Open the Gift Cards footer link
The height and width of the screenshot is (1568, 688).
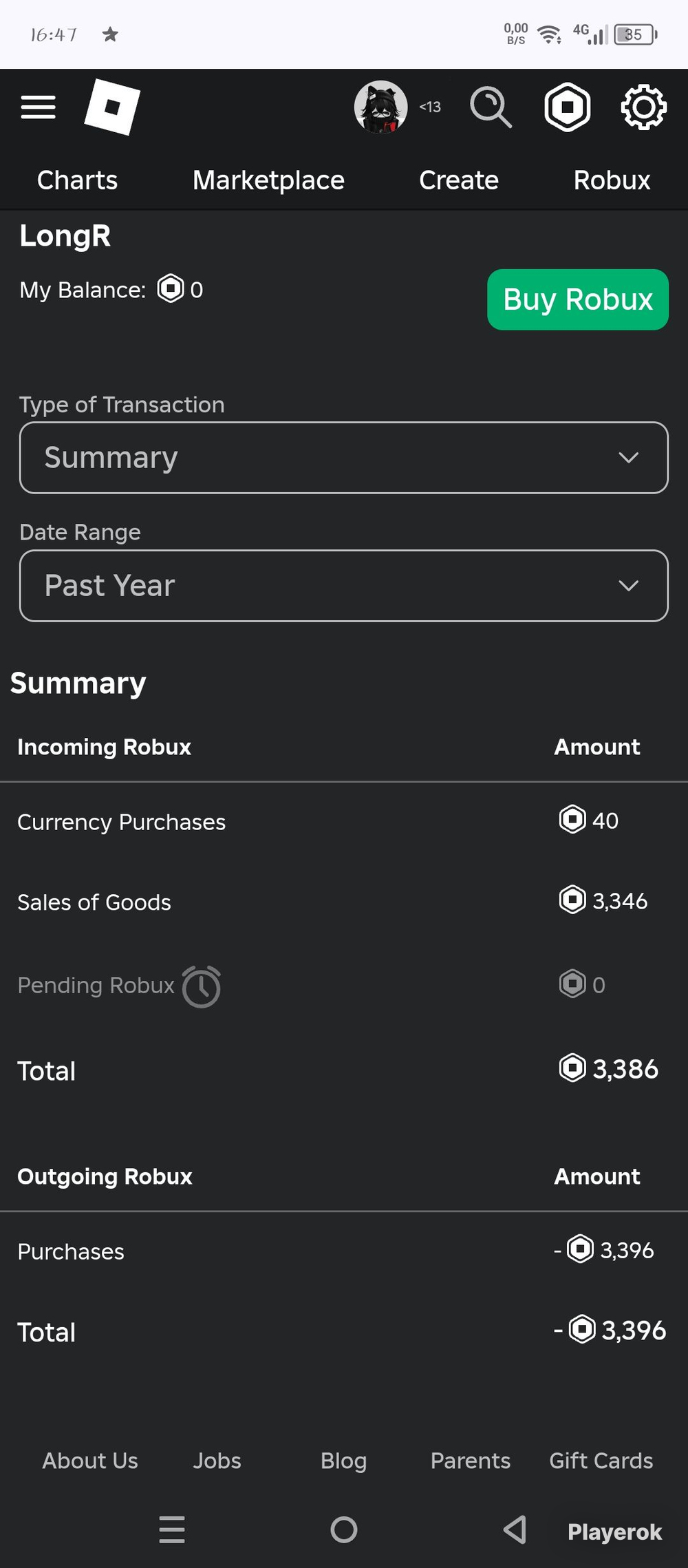pyautogui.click(x=601, y=1460)
